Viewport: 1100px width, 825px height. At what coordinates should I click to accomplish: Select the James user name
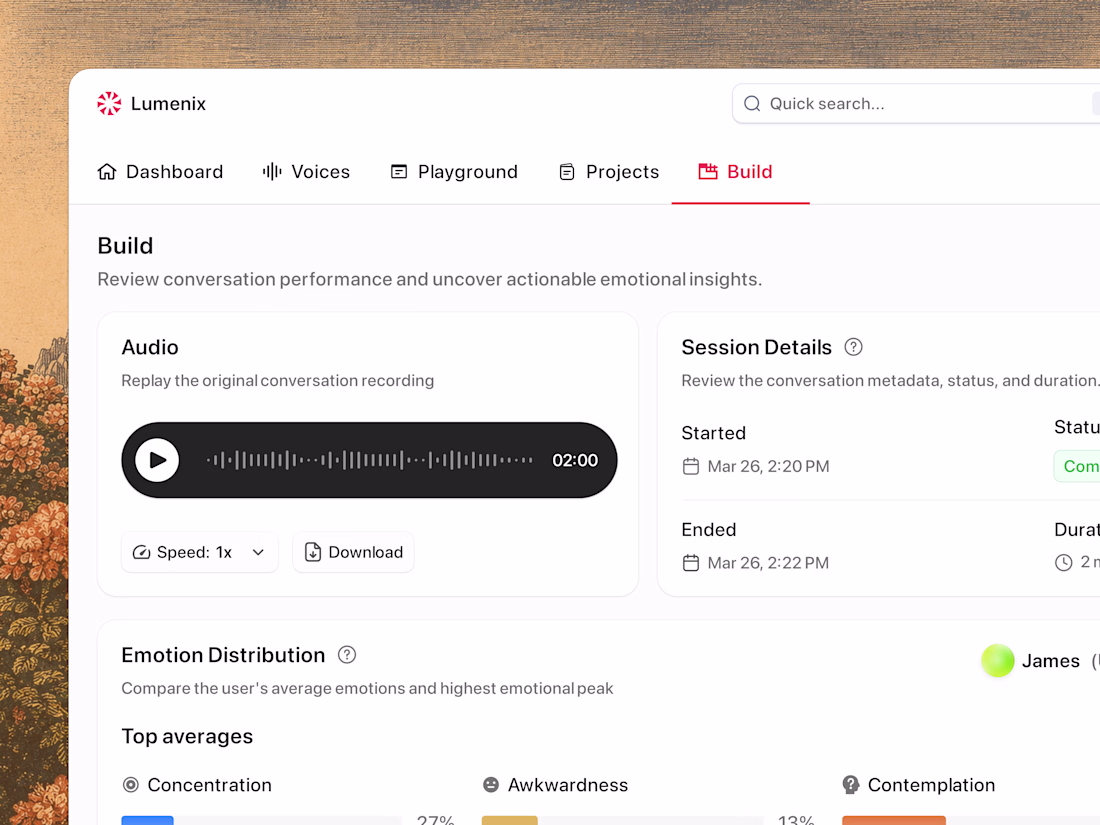[x=1050, y=661]
